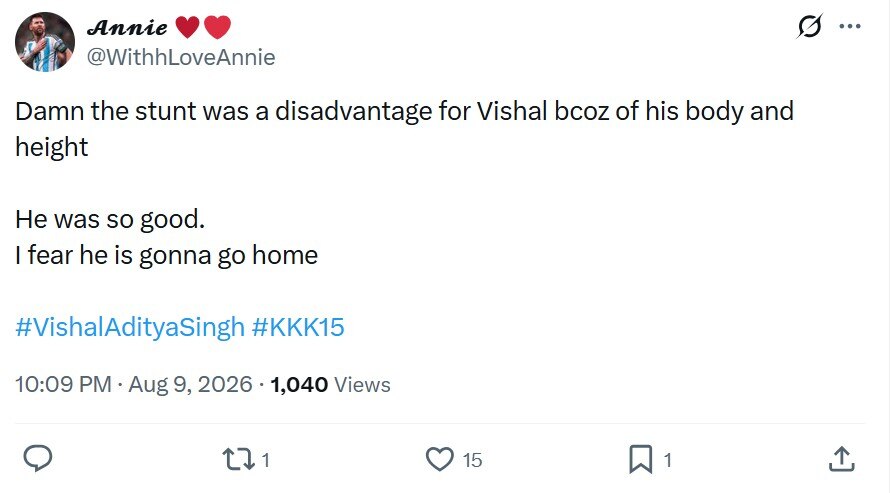Open the share upload icon
892x493 pixels.
pos(841,458)
